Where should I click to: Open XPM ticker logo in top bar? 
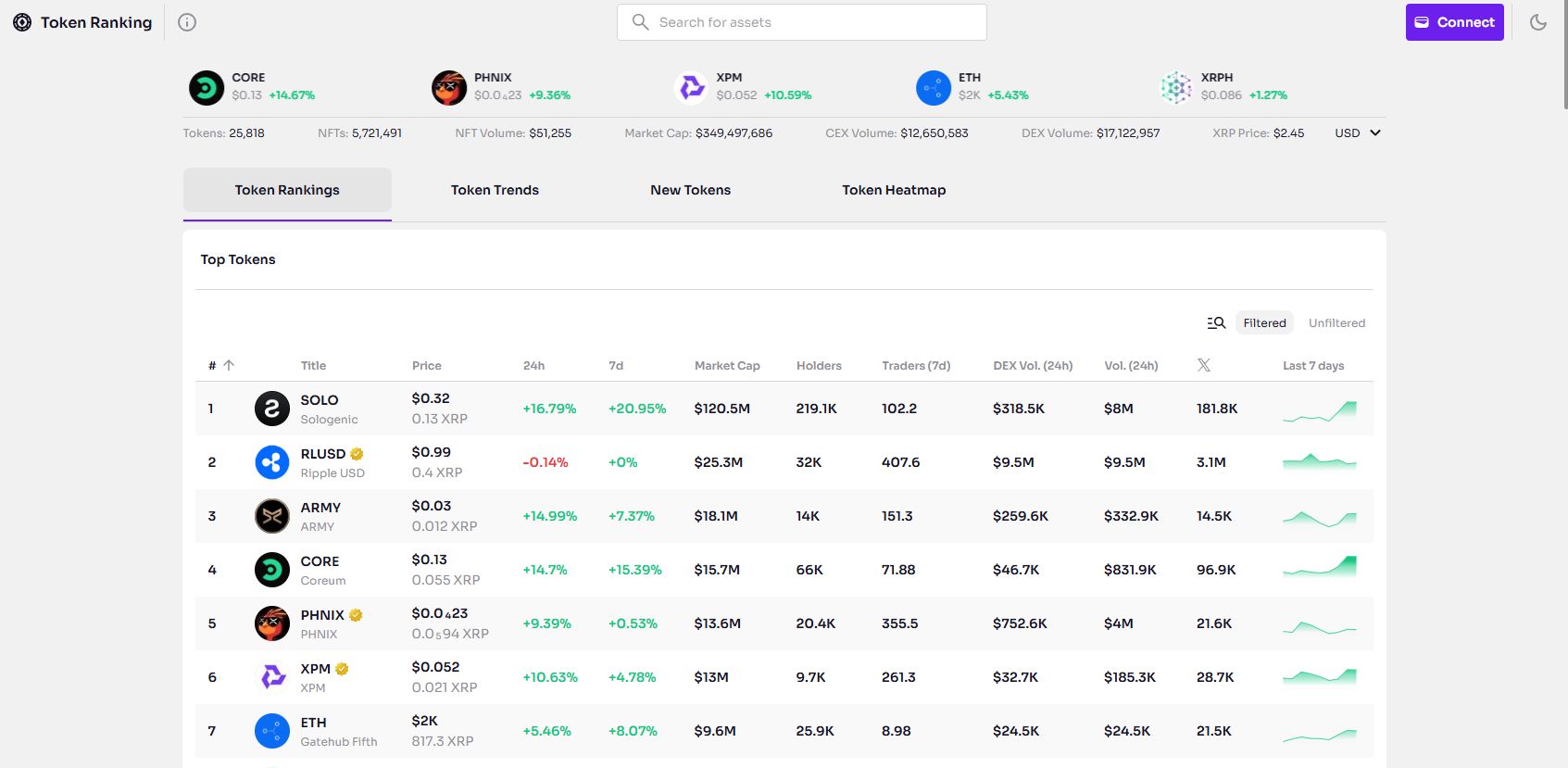[691, 88]
